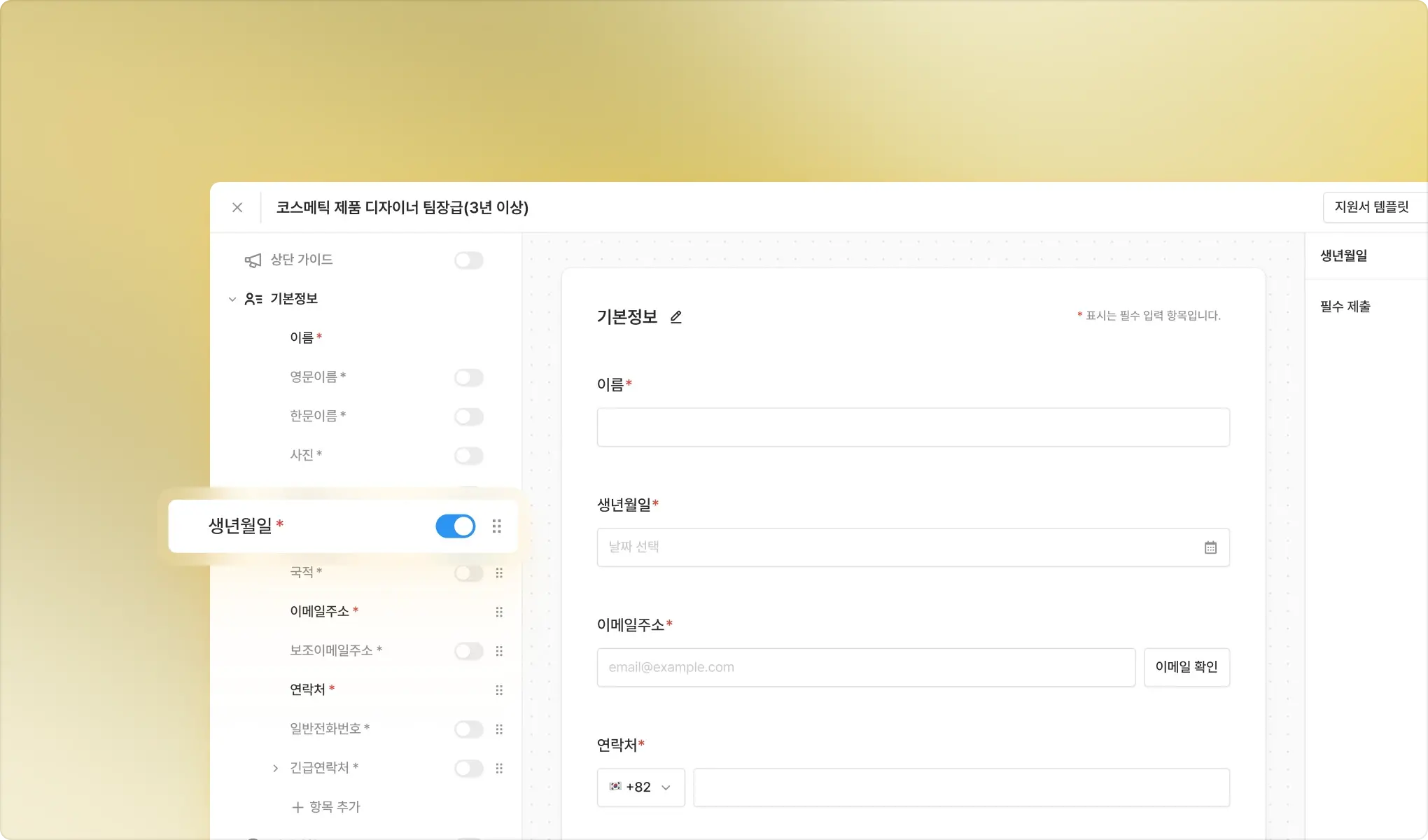Viewport: 1428px width, 840px height.
Task: Enable the 상단 가이드 toggle
Action: coord(468,260)
